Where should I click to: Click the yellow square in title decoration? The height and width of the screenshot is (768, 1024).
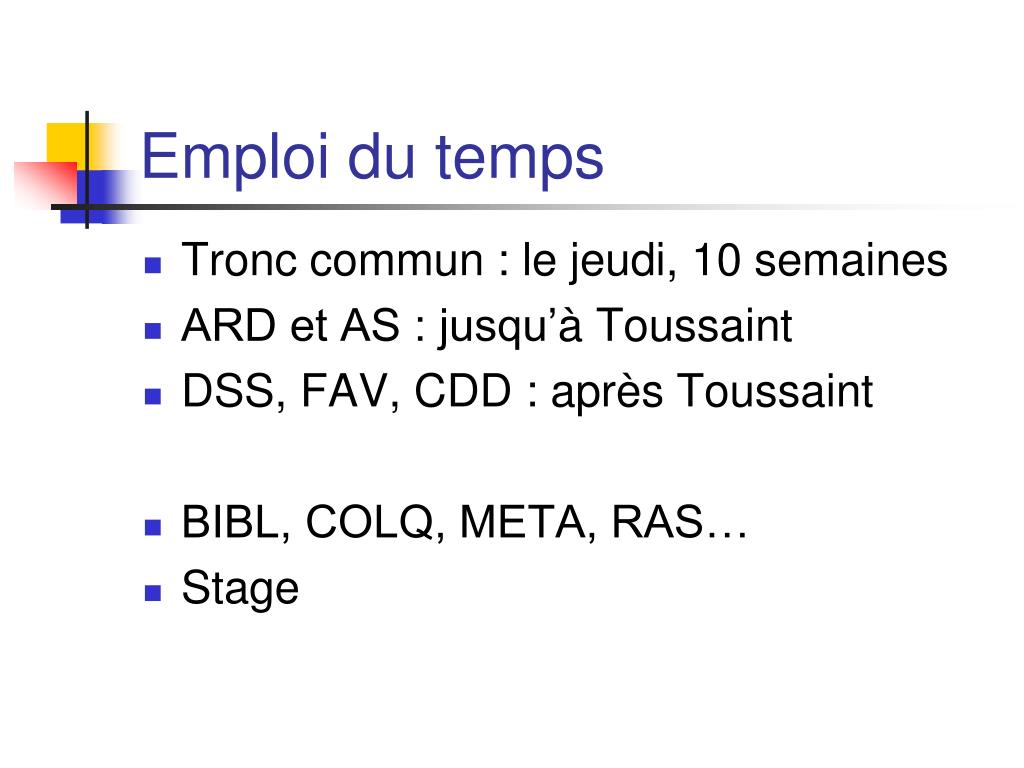(69, 144)
